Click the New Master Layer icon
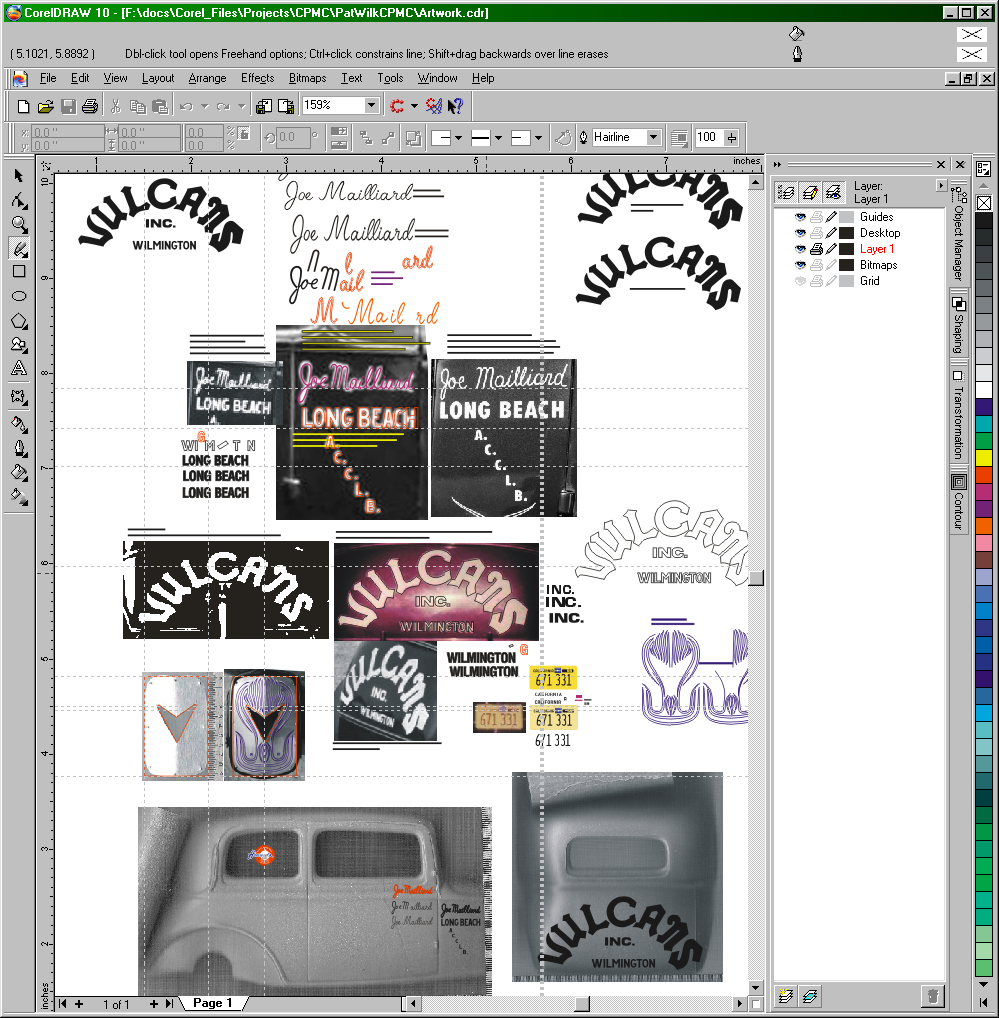This screenshot has height=1018, width=999. (809, 995)
